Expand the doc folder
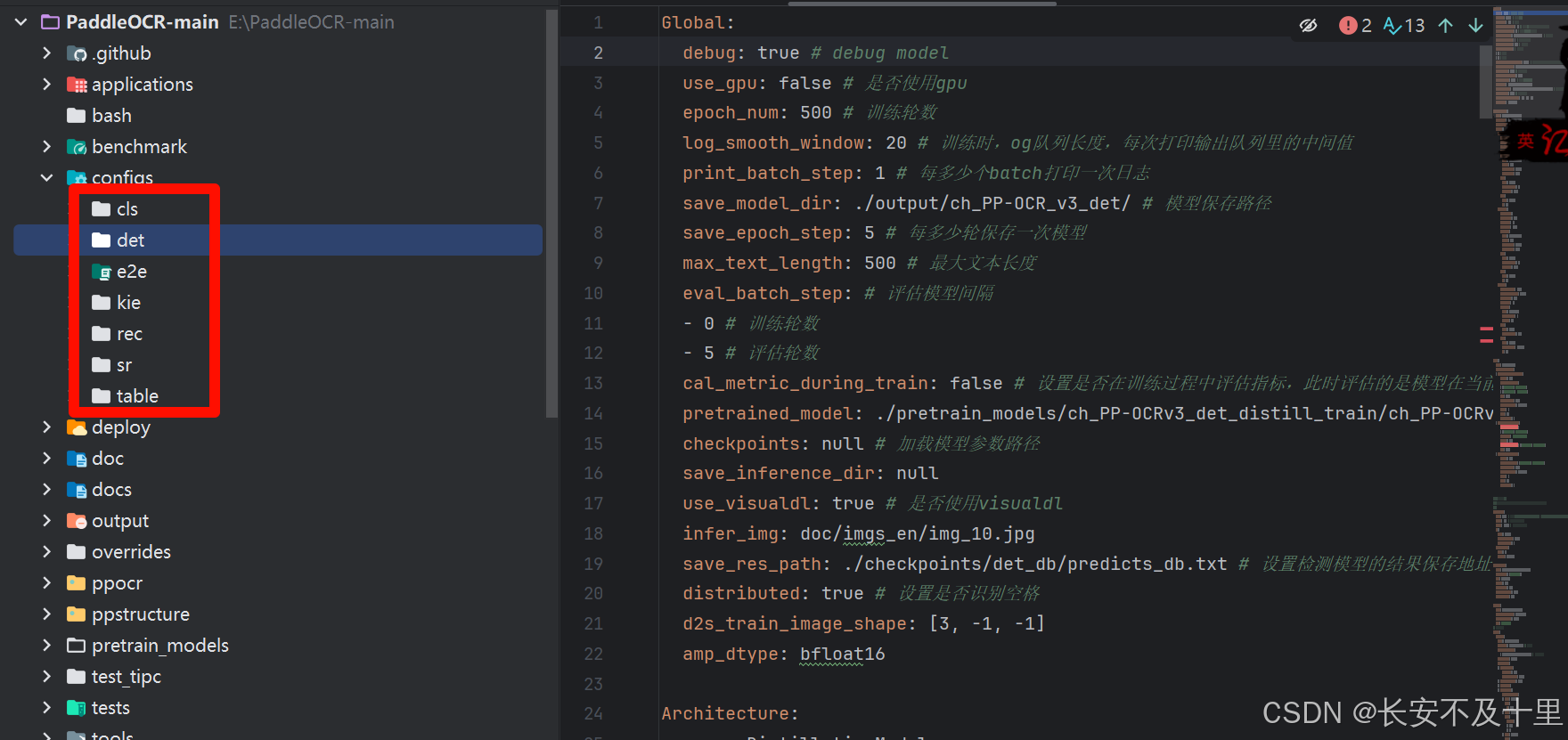1568x740 pixels. [x=46, y=459]
